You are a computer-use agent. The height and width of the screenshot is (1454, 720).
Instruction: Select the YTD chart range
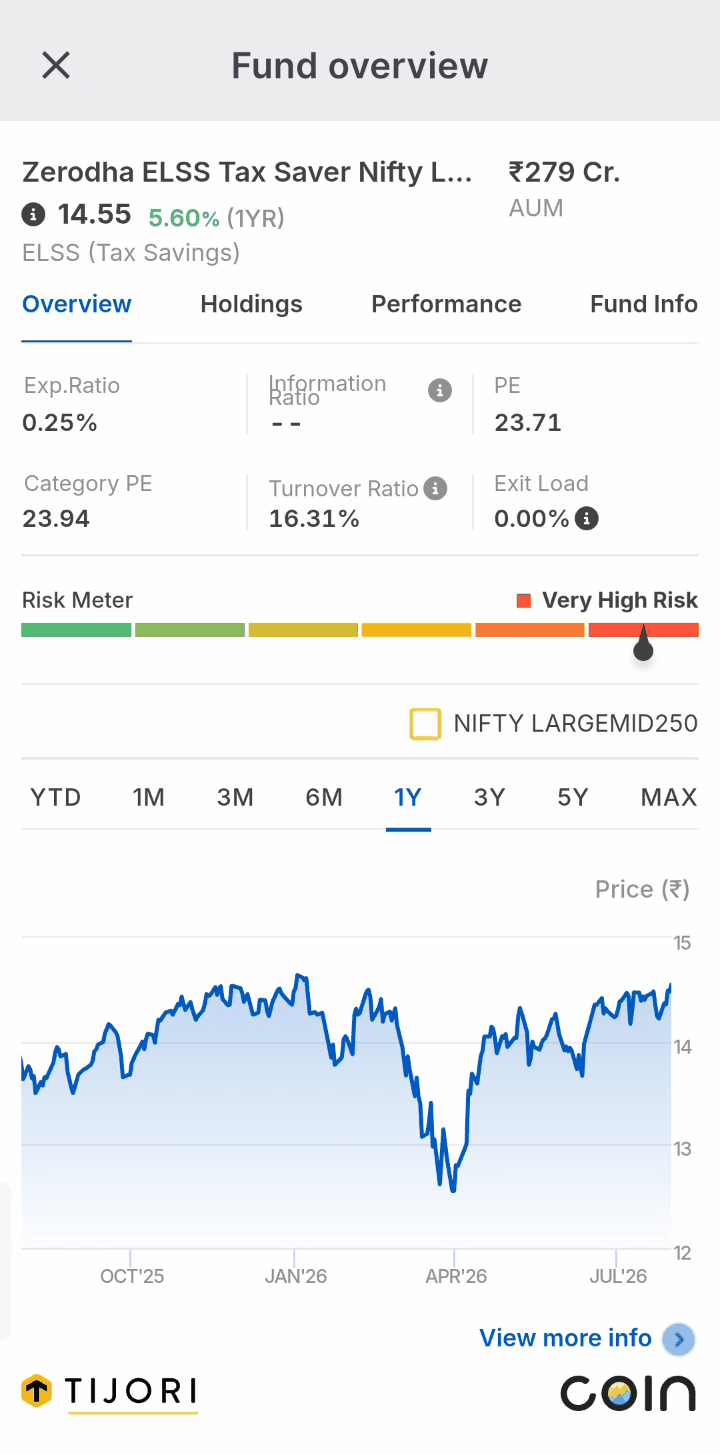tap(56, 797)
